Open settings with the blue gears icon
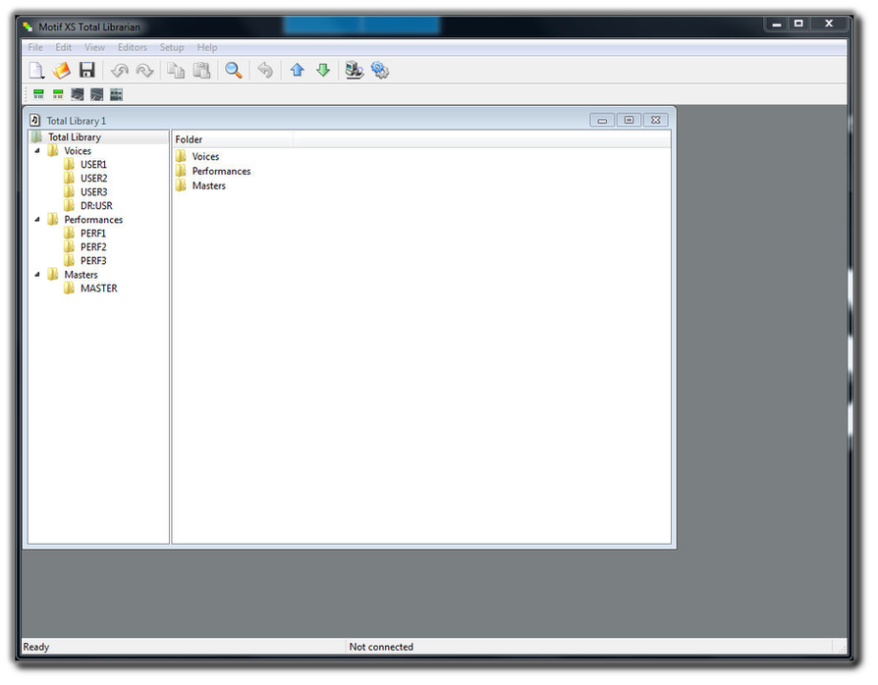This screenshot has height=685, width=878. tap(380, 71)
